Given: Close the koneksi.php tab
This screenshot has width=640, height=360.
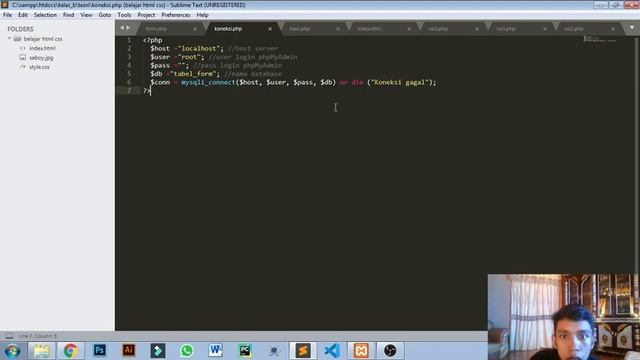Looking at the screenshot, I should click(x=270, y=29).
